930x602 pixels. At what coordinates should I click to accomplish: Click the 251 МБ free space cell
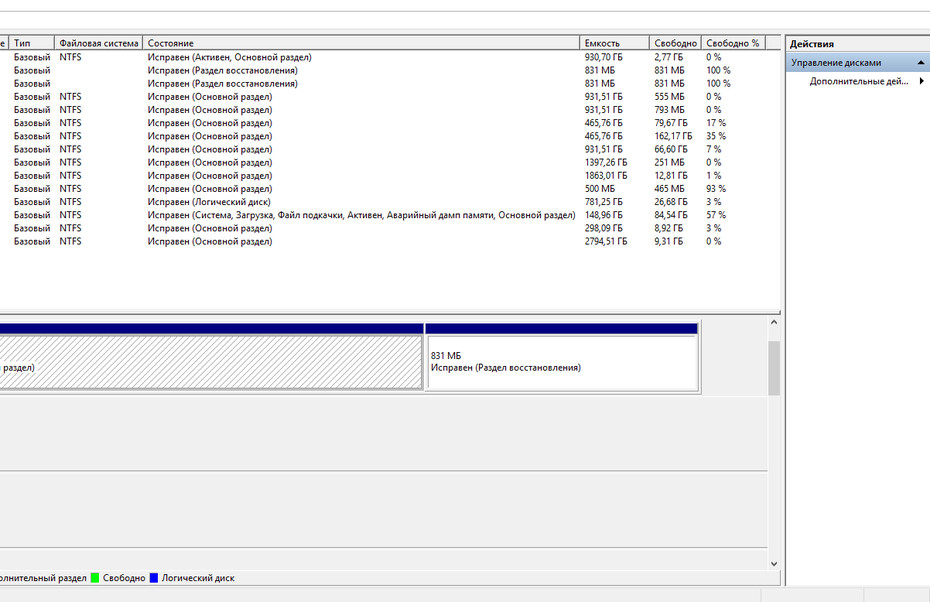click(669, 163)
